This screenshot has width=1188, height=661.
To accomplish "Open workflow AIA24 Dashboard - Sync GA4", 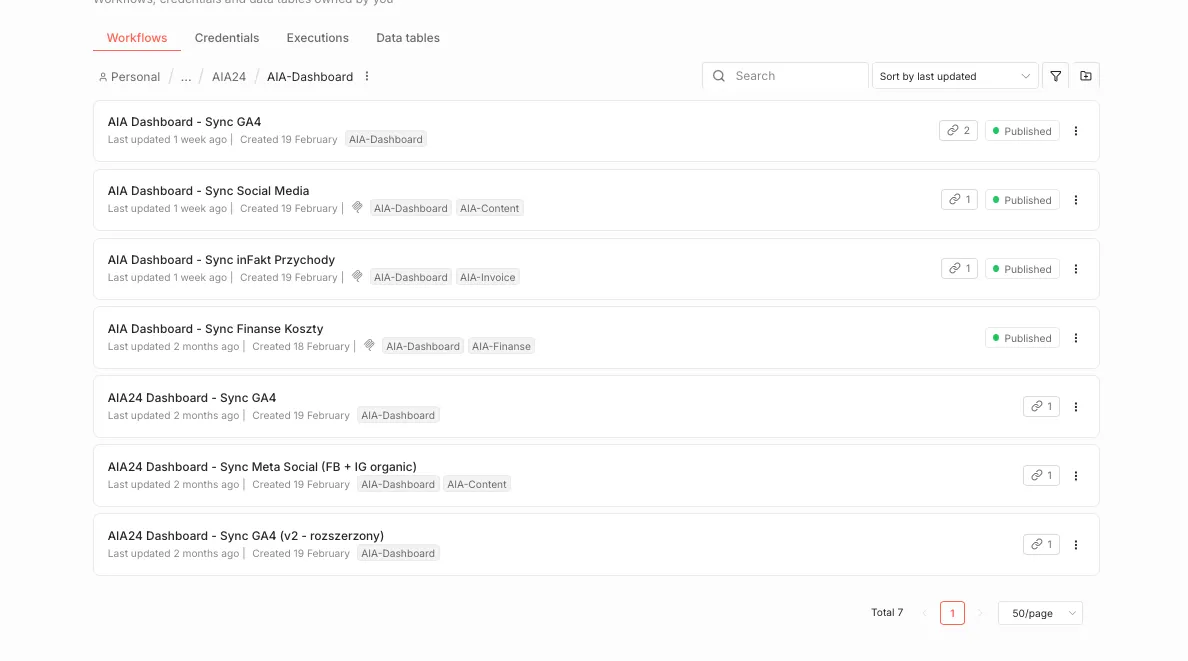I will coord(192,397).
